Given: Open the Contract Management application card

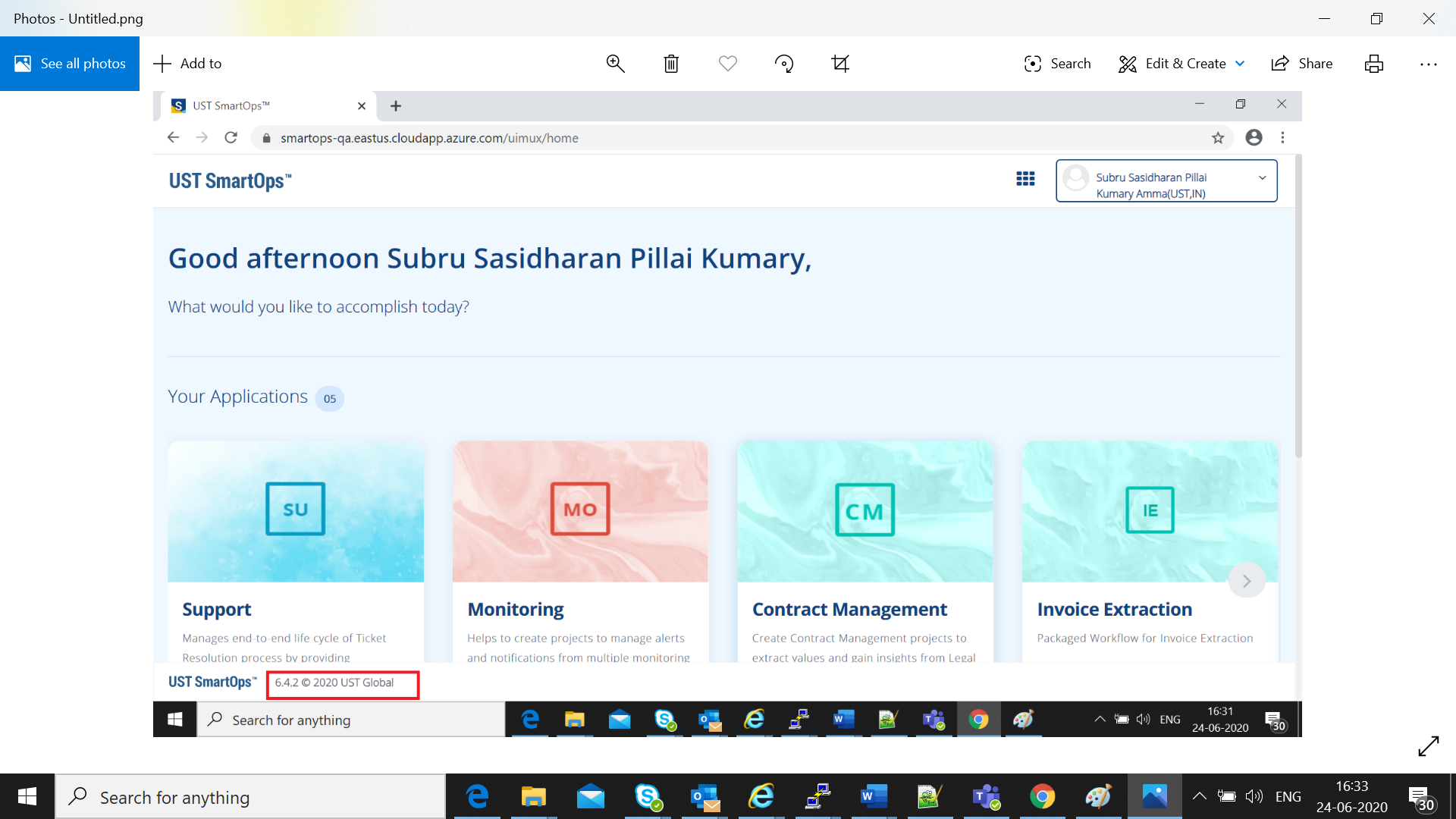Looking at the screenshot, I should [x=864, y=551].
